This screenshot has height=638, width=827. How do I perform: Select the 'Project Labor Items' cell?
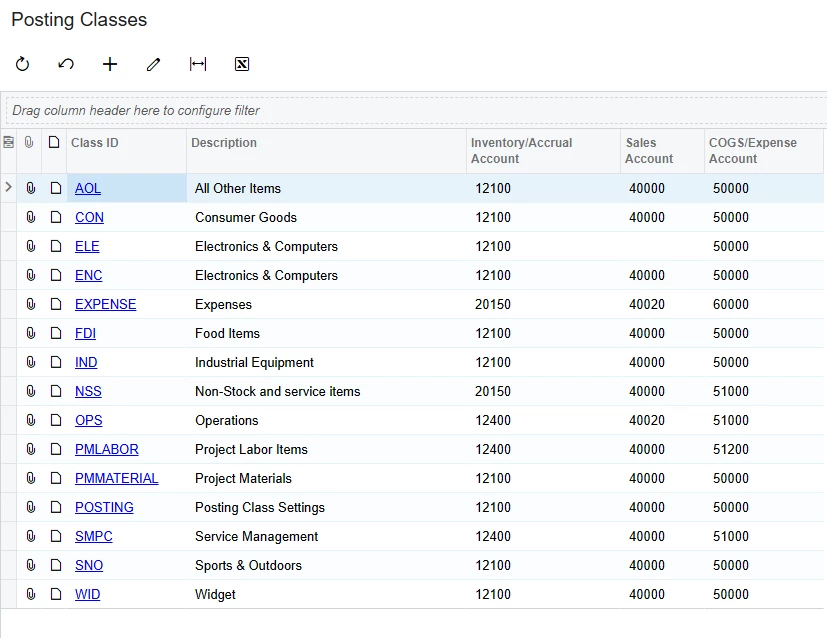coord(326,449)
